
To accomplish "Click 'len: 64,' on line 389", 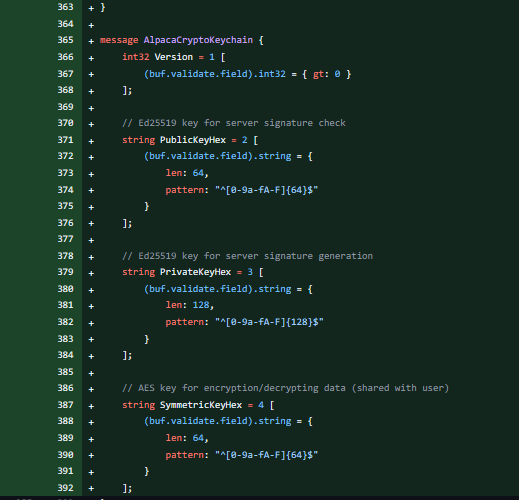I will 187,438.
